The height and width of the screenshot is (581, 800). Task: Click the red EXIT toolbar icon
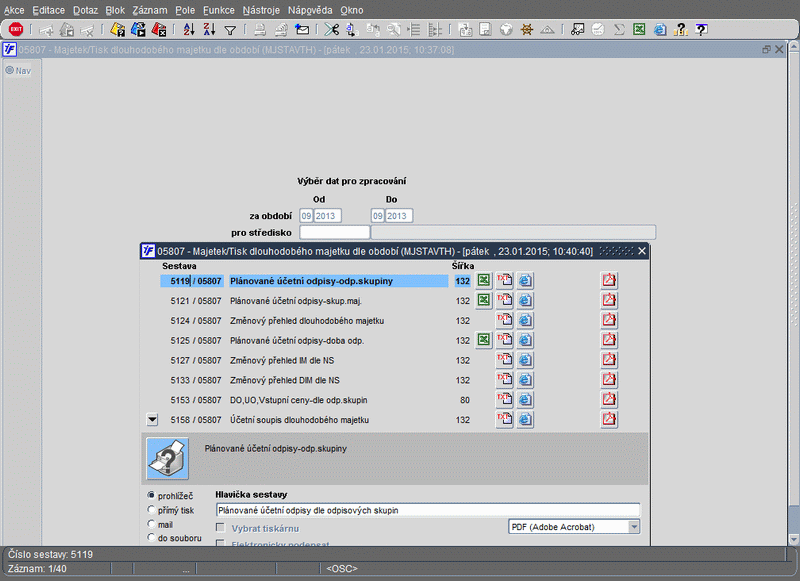[16, 30]
